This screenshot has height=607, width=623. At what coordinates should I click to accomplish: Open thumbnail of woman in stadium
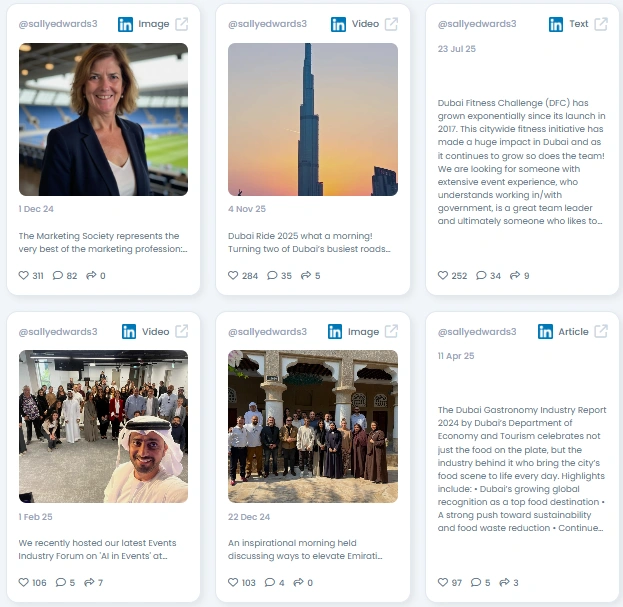coord(103,119)
